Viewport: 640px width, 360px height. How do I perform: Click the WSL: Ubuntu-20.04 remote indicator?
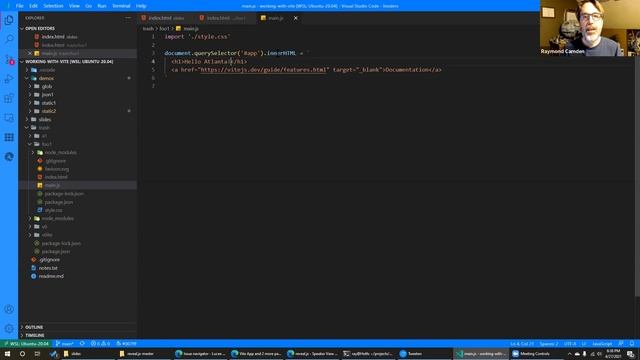(27, 344)
